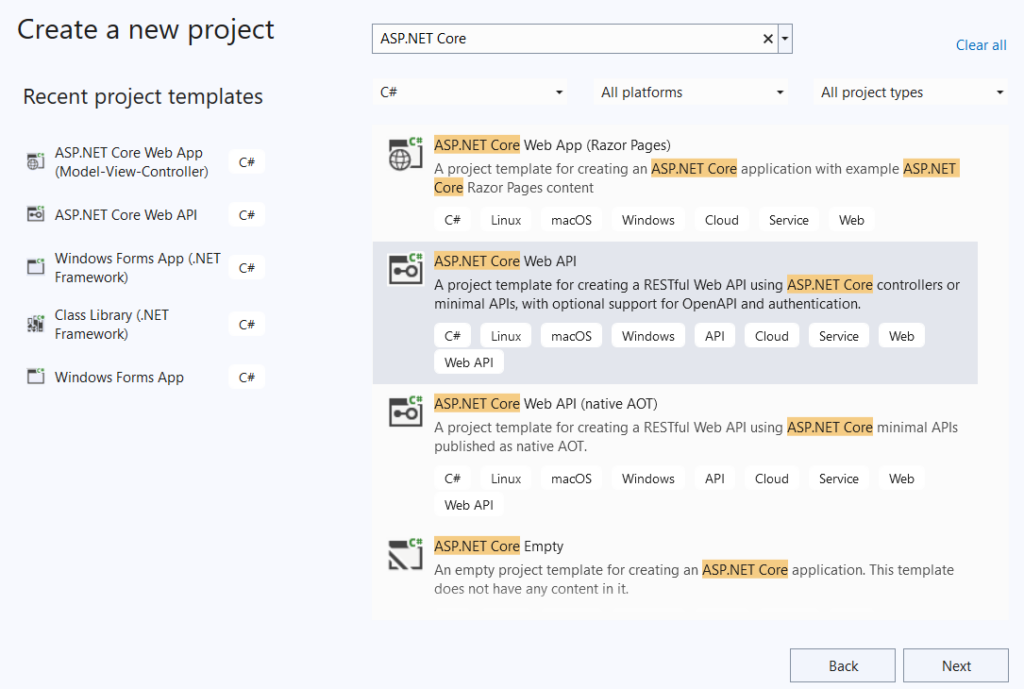
Task: Open the All platforms filter dropdown
Action: 690,92
